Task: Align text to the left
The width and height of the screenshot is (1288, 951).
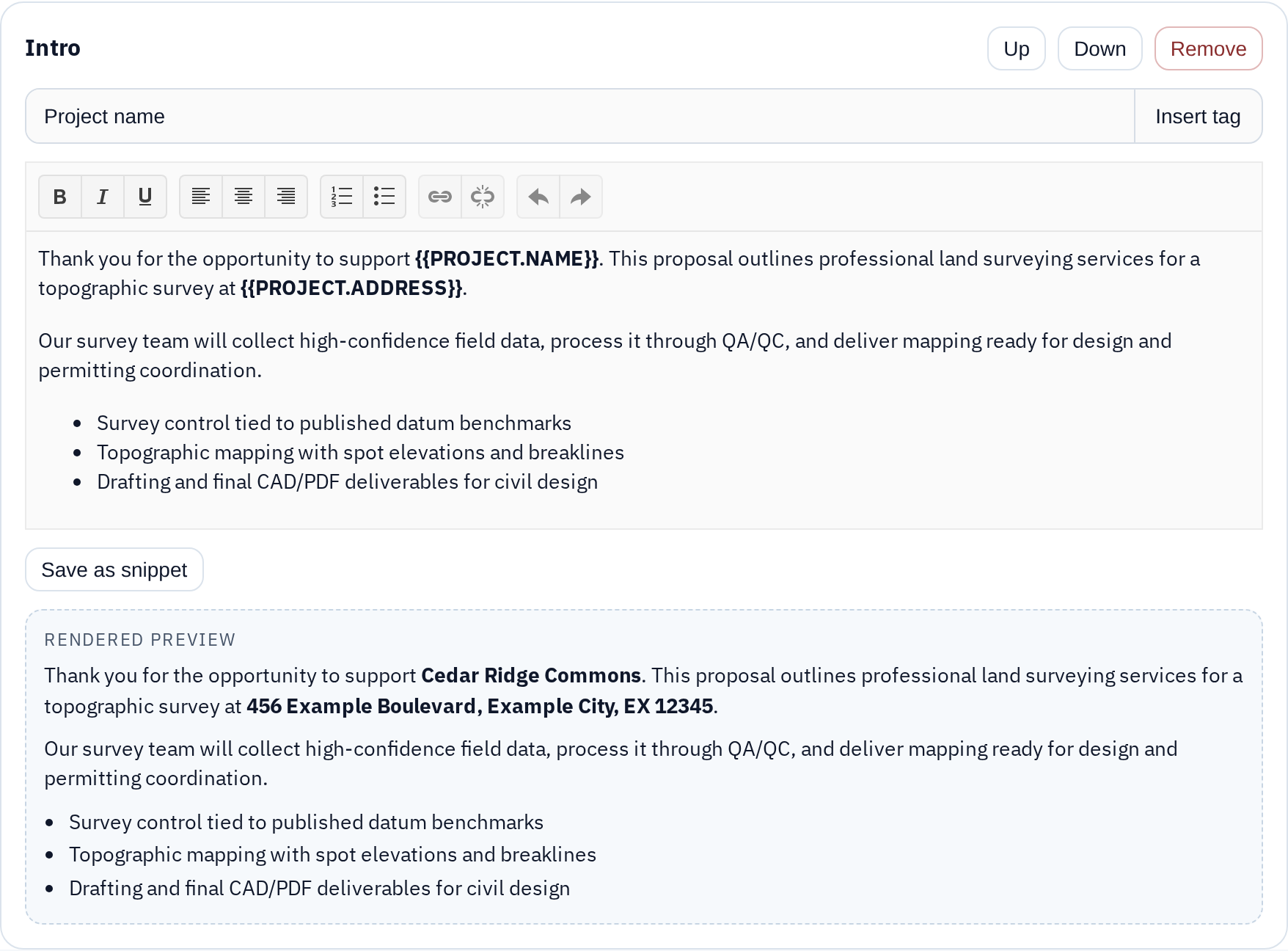Action: (200, 197)
